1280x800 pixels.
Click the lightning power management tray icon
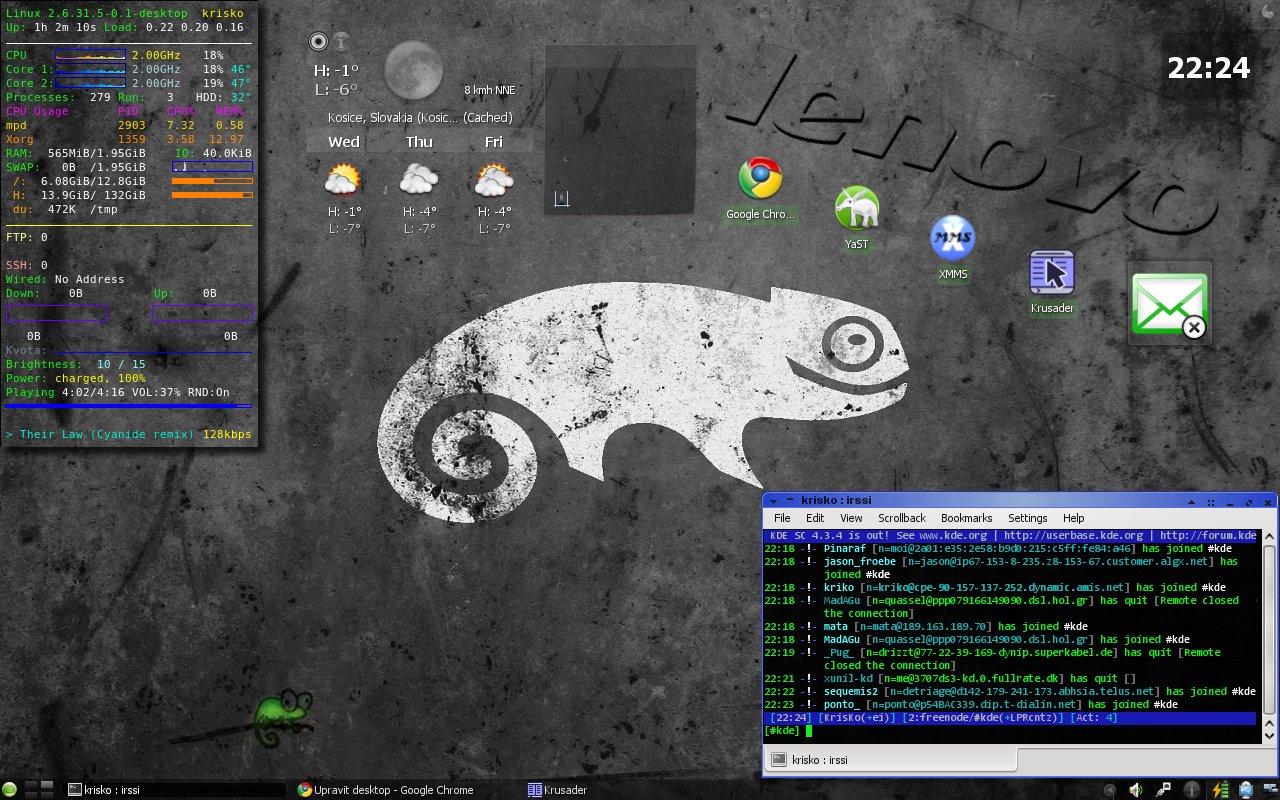tap(1219, 789)
